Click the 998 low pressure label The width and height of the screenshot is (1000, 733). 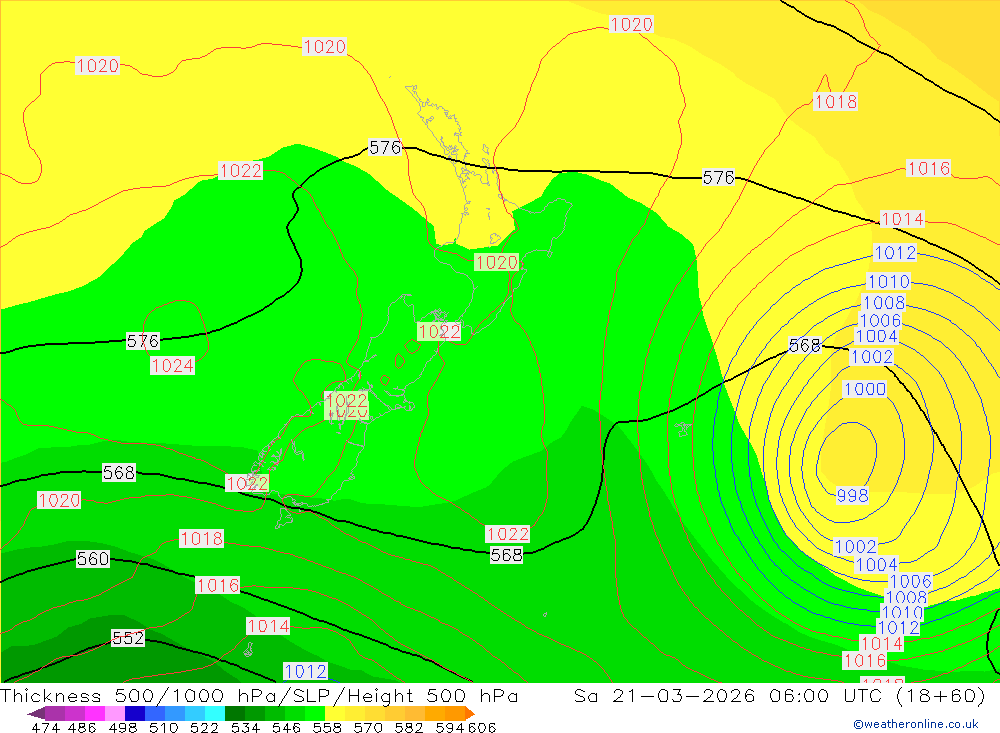click(852, 495)
